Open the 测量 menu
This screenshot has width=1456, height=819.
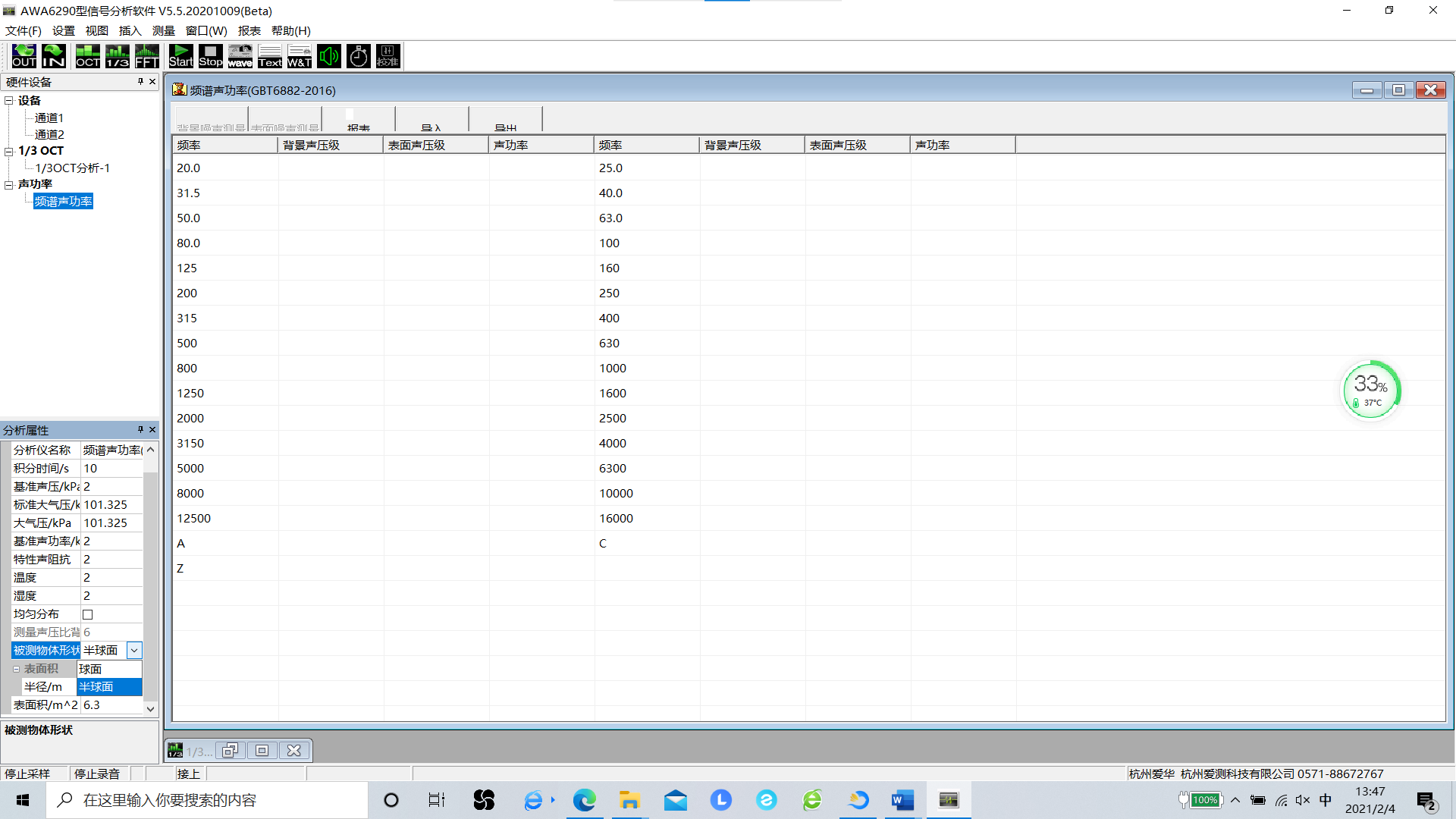click(163, 31)
